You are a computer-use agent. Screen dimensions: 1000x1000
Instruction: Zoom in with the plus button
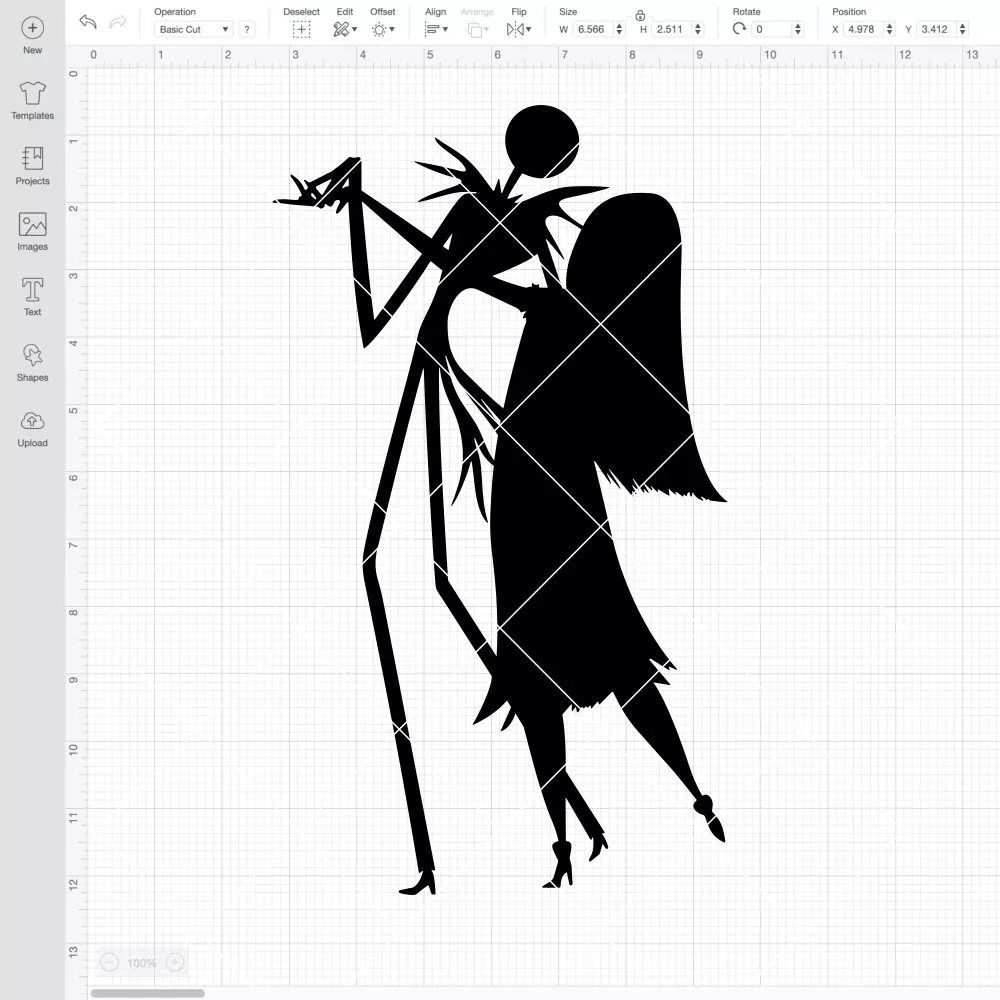(175, 962)
